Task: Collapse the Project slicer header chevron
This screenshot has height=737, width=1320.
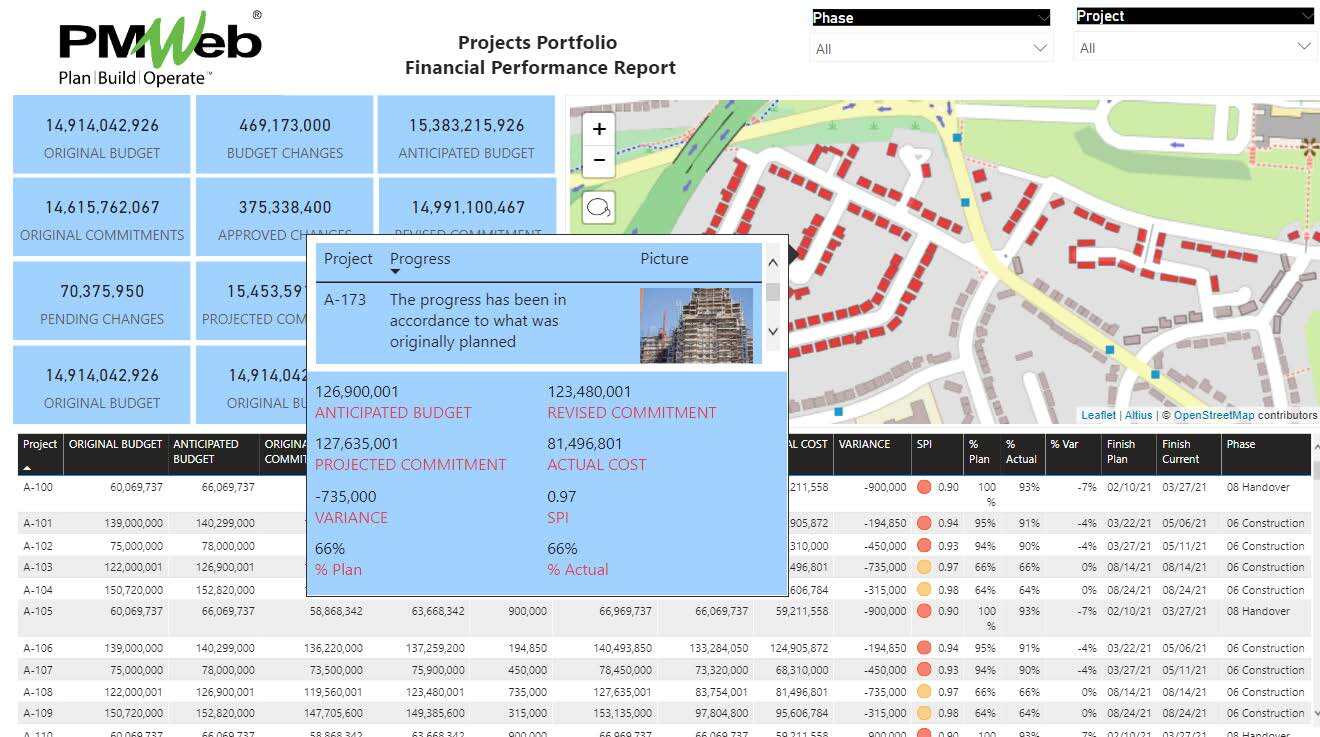Action: click(x=1308, y=17)
